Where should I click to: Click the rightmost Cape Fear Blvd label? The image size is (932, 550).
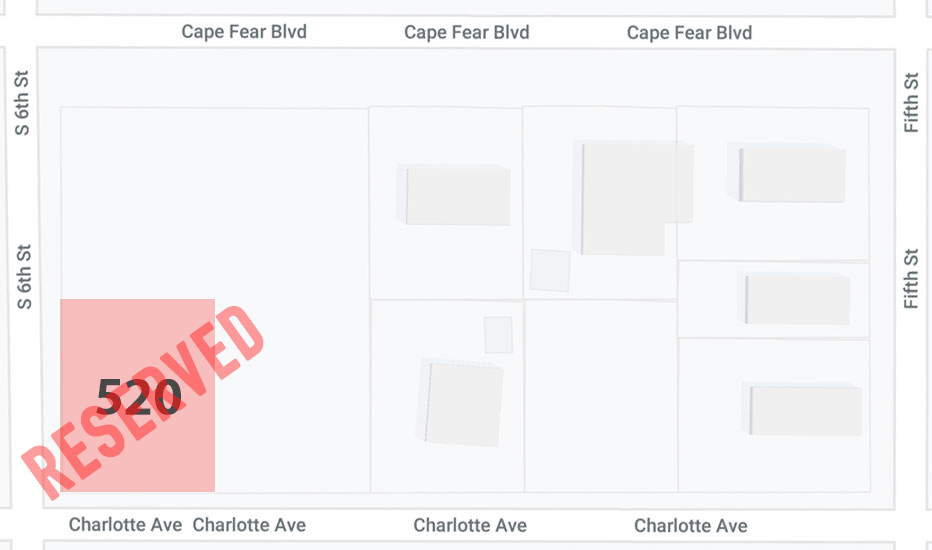tap(689, 33)
